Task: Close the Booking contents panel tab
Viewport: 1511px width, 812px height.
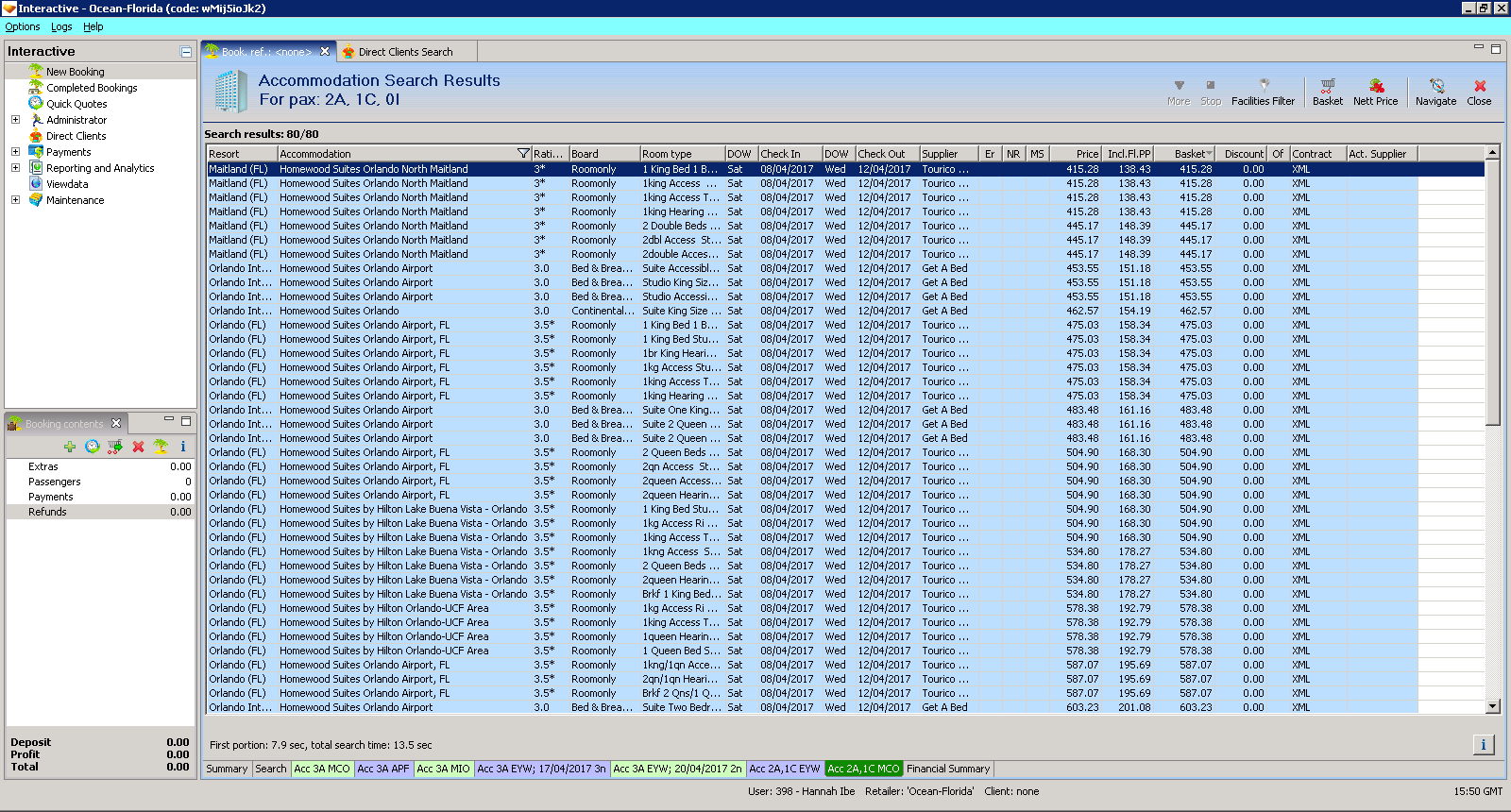Action: click(x=116, y=423)
